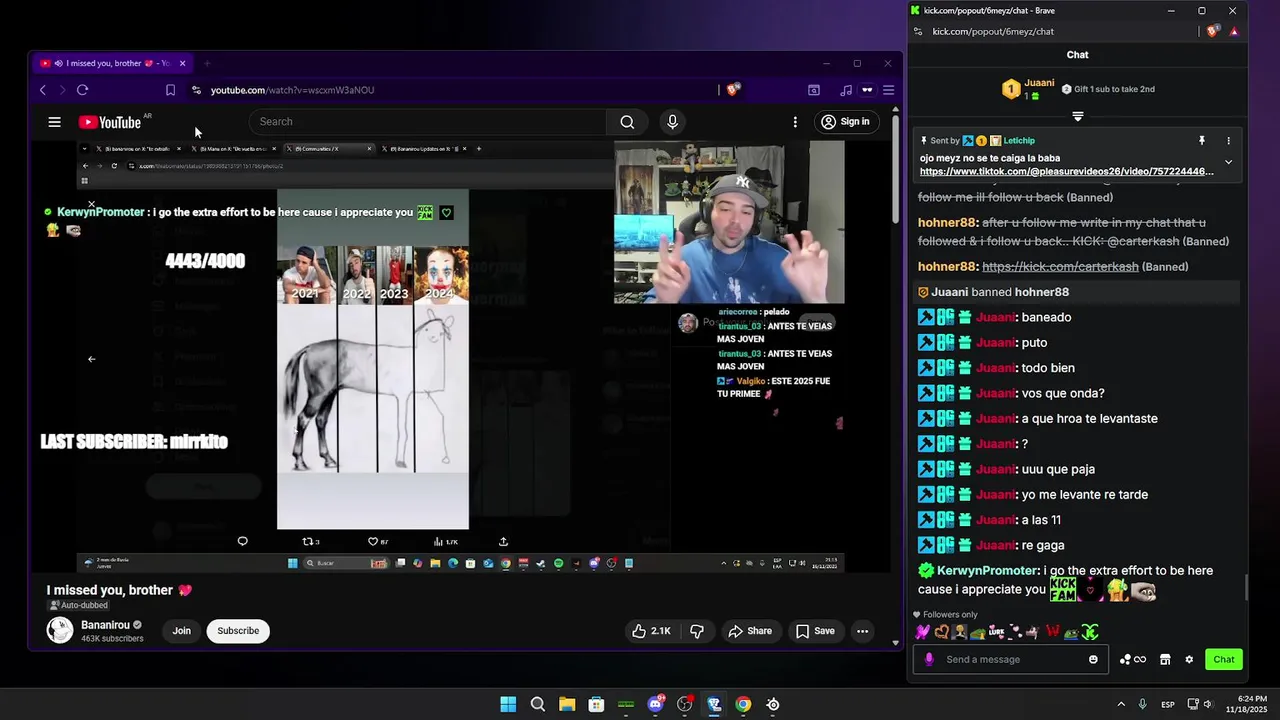The image size is (1280, 720).
Task: Go to the YouTube home logo
Action: (x=110, y=122)
